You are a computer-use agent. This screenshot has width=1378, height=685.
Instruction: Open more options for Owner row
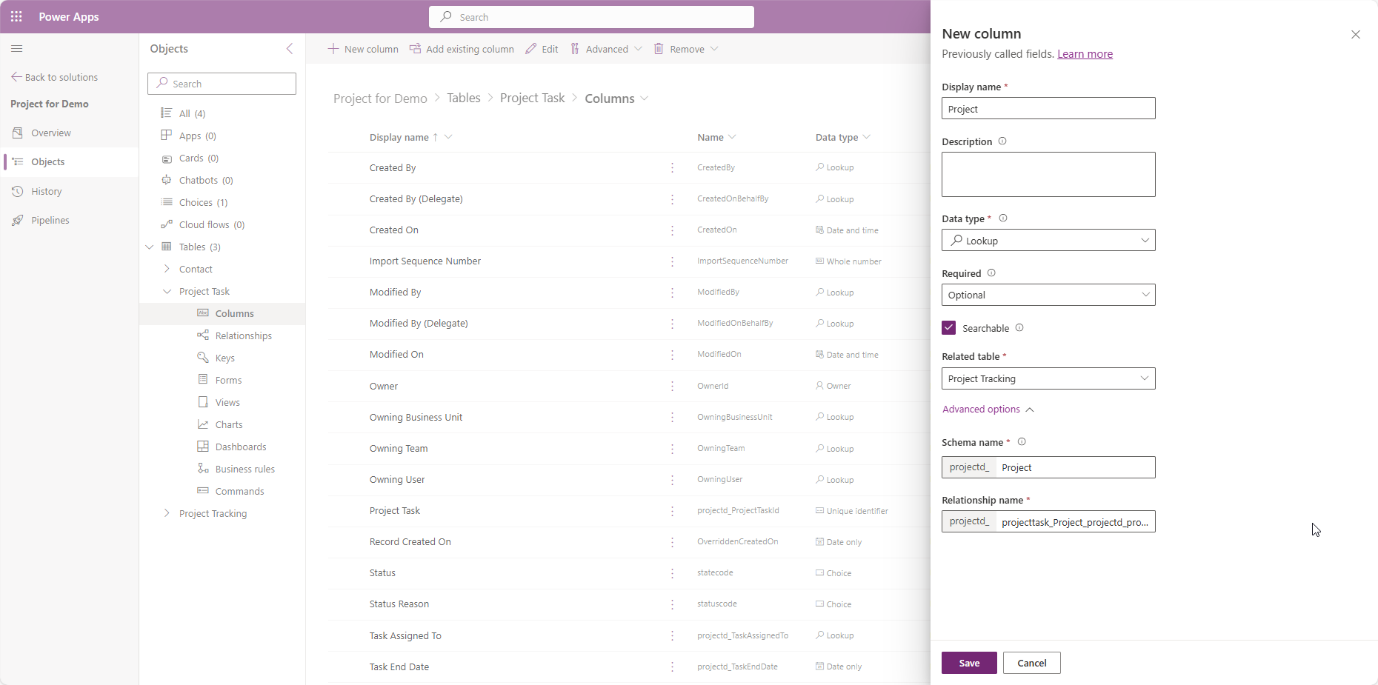click(x=672, y=386)
